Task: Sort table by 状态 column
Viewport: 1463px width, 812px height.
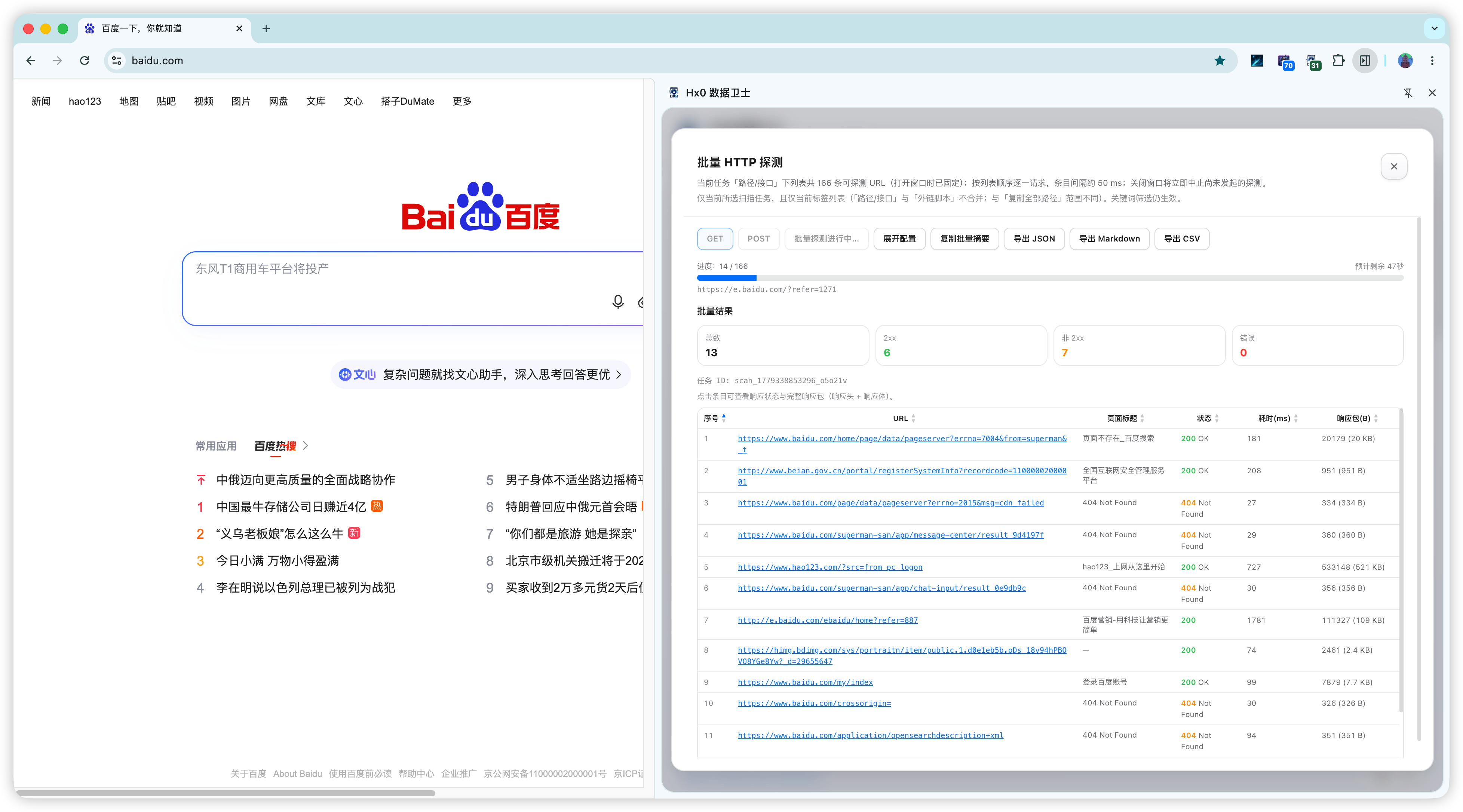Action: 1208,418
